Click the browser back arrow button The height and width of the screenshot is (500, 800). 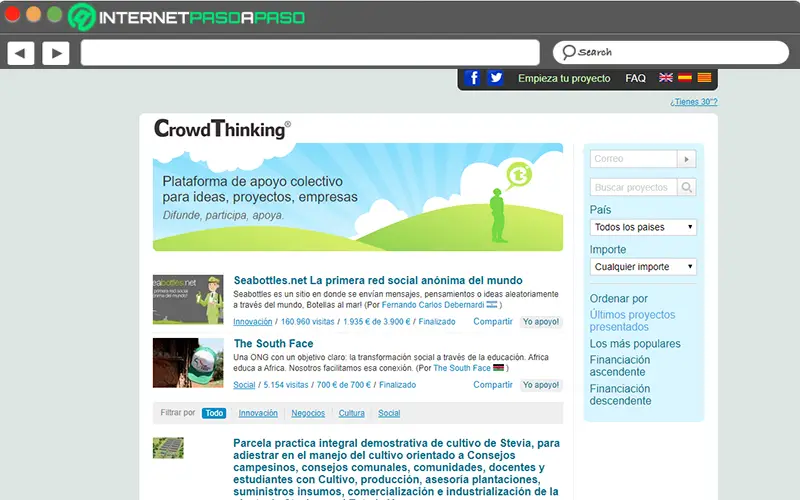click(x=21, y=53)
